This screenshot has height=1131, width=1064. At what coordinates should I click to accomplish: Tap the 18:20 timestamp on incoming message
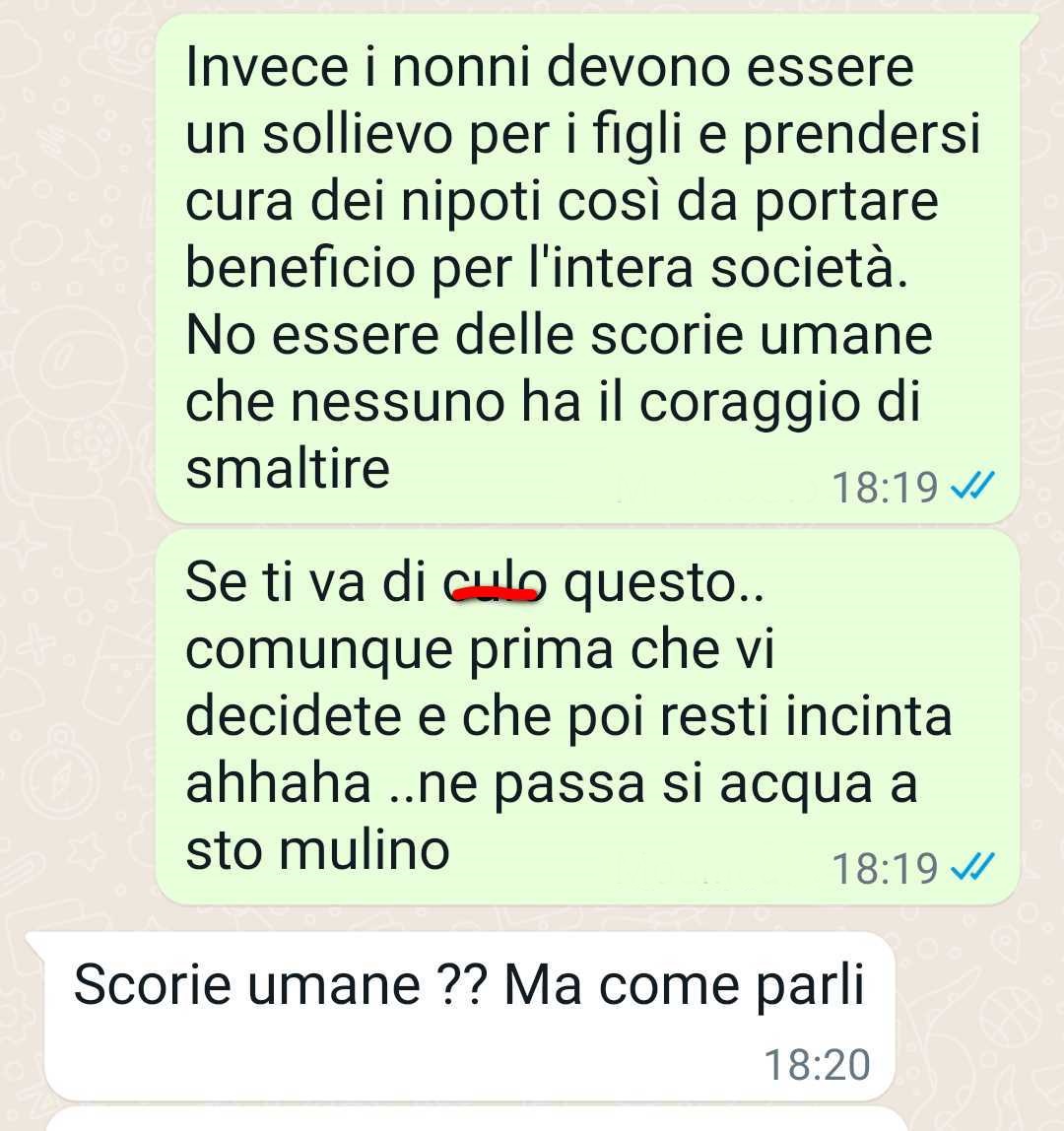tap(817, 1065)
